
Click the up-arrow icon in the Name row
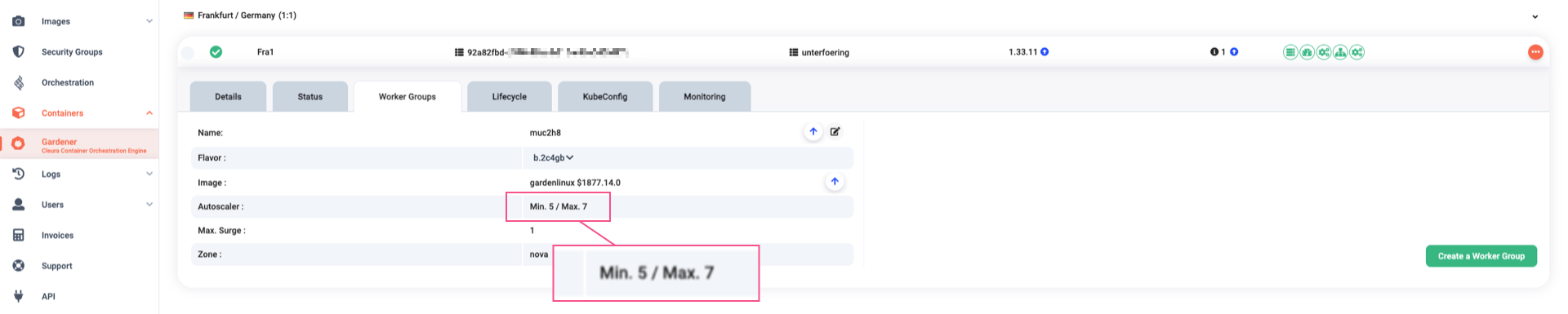tap(813, 131)
